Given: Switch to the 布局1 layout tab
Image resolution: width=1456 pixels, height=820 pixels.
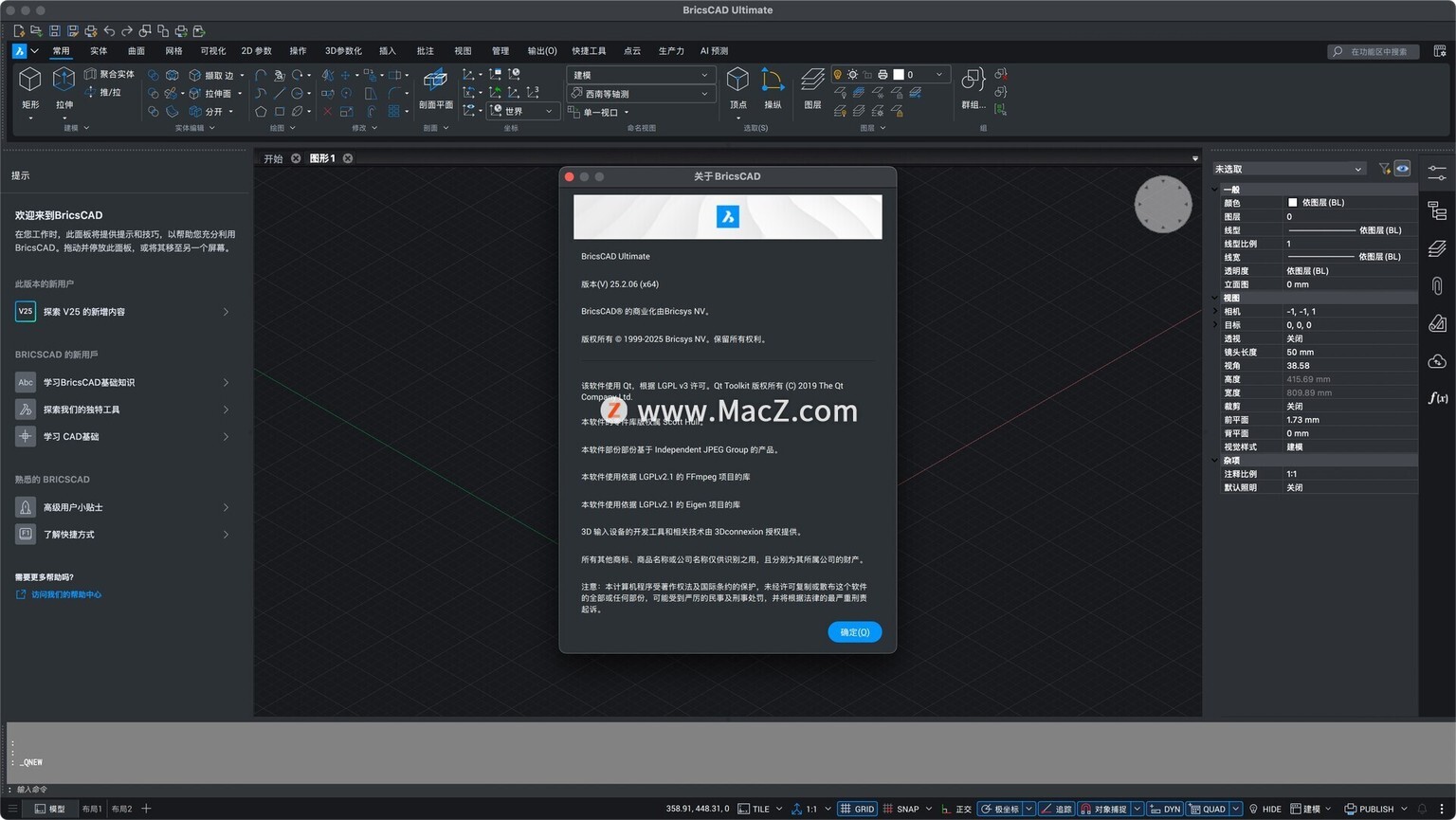Looking at the screenshot, I should [x=92, y=809].
